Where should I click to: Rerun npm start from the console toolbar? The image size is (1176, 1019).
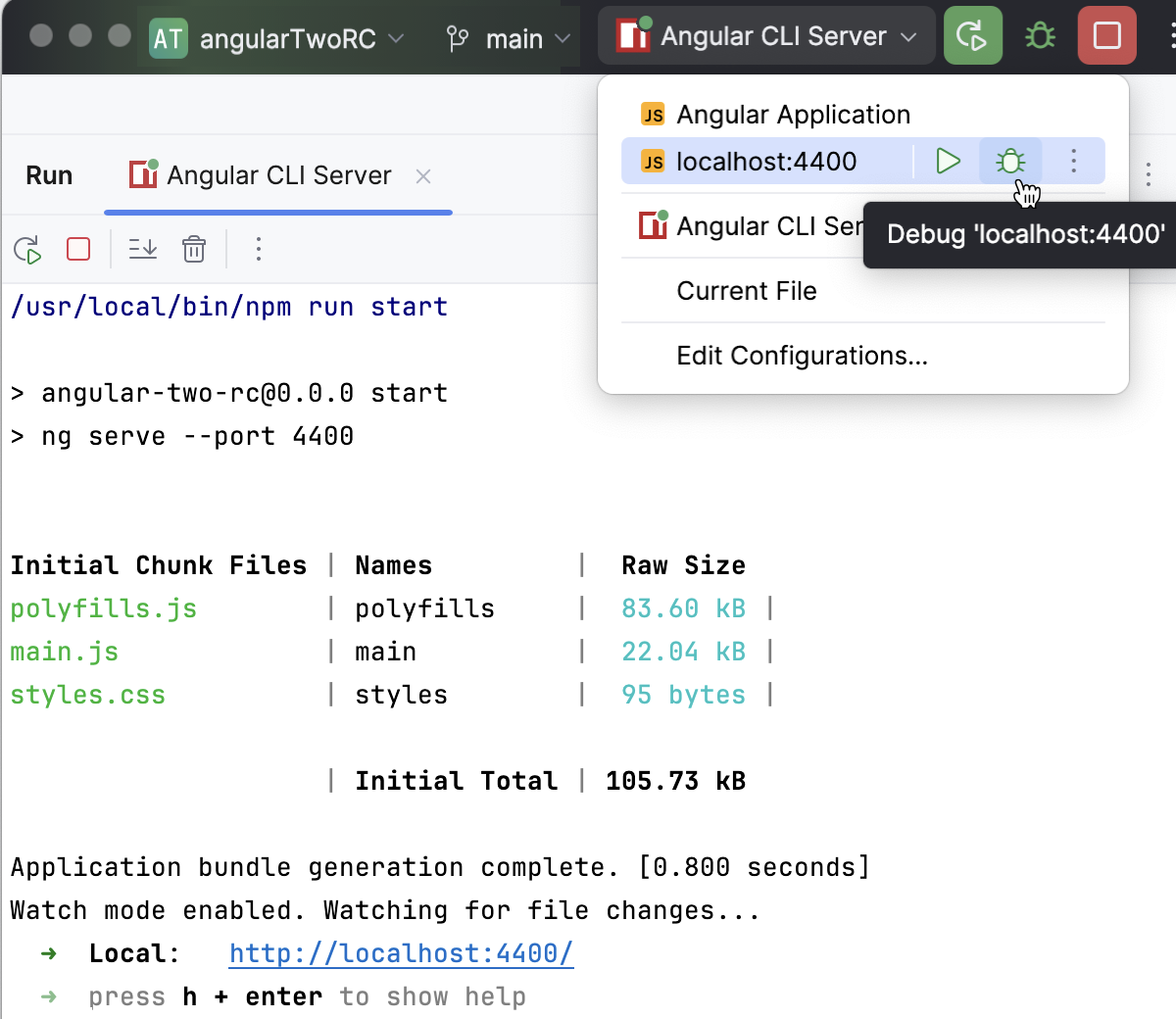point(27,249)
